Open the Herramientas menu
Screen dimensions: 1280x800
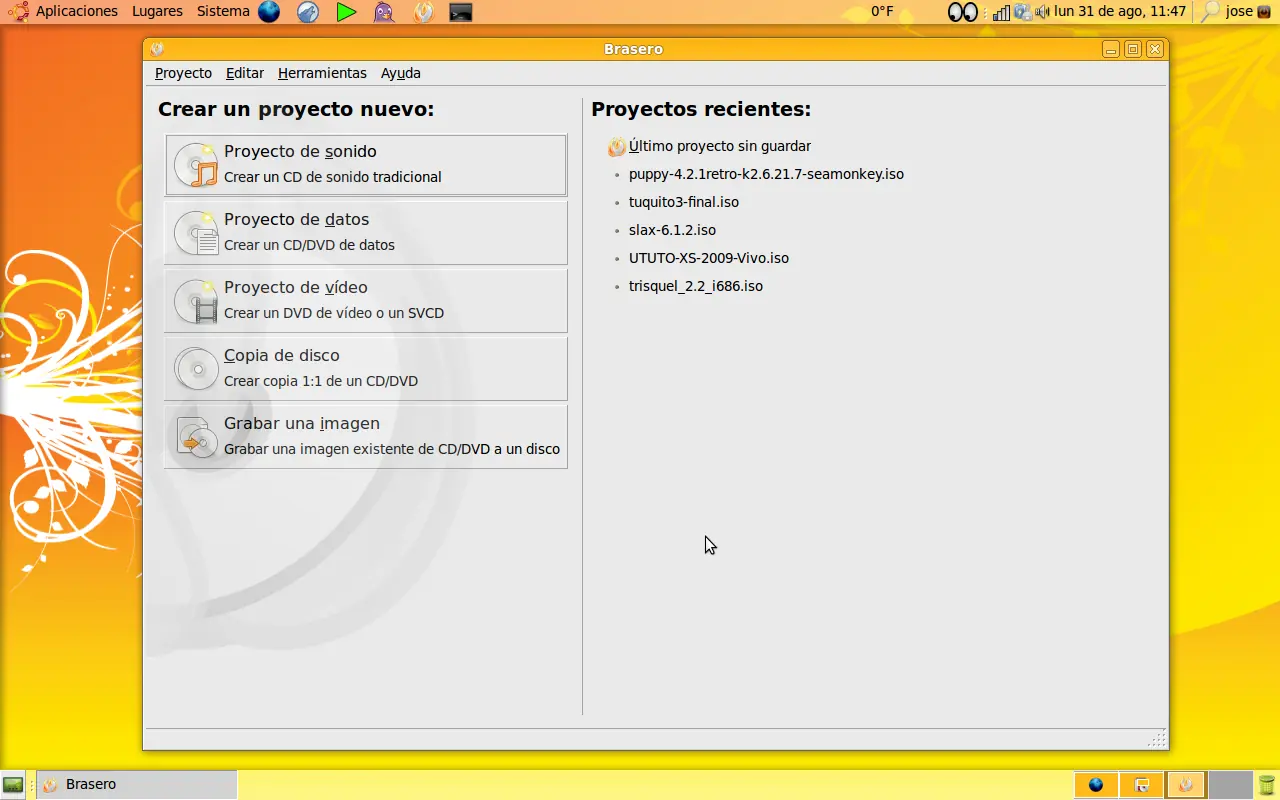[322, 73]
